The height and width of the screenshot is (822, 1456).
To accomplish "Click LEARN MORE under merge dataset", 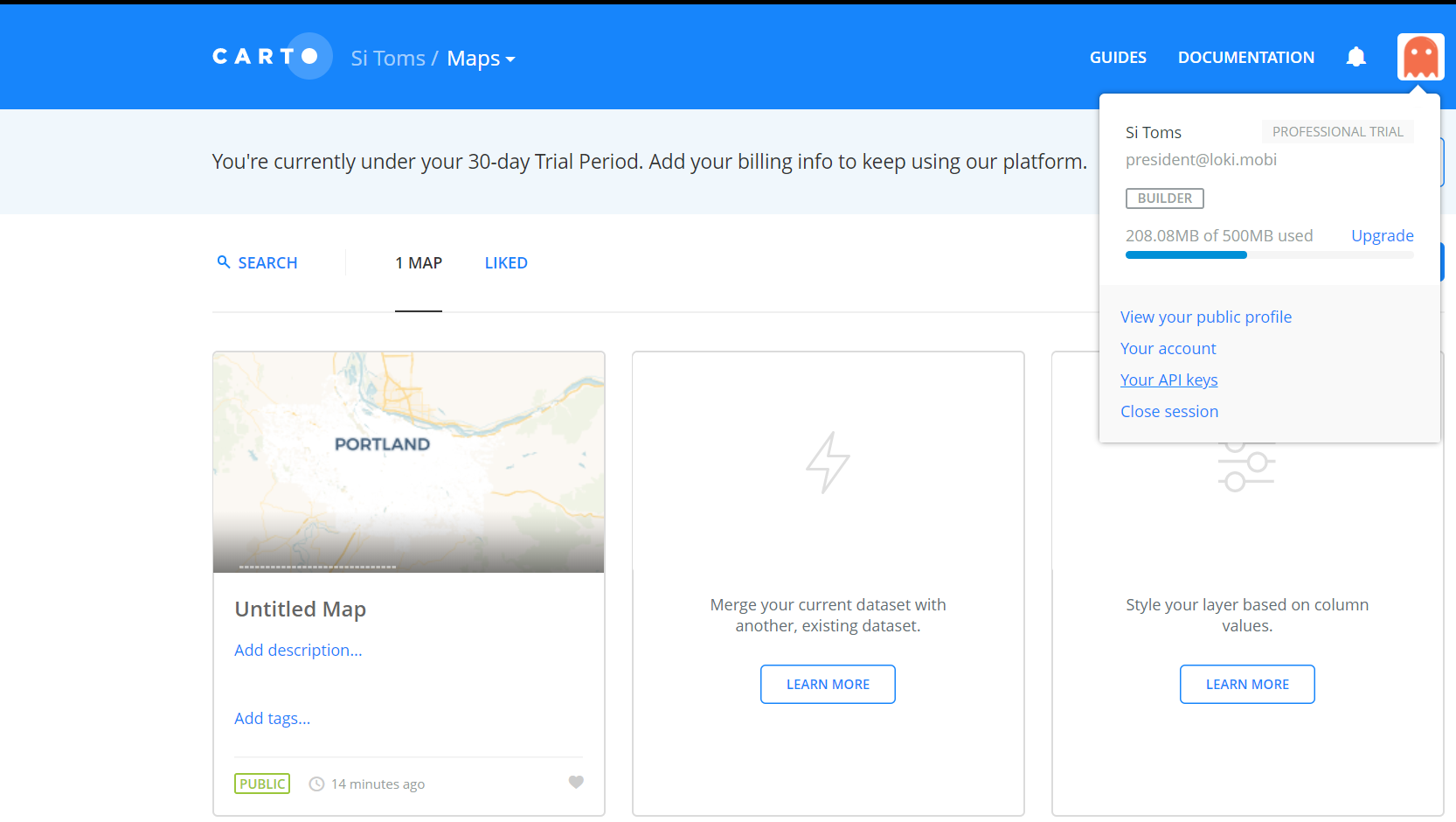I will 828,685.
